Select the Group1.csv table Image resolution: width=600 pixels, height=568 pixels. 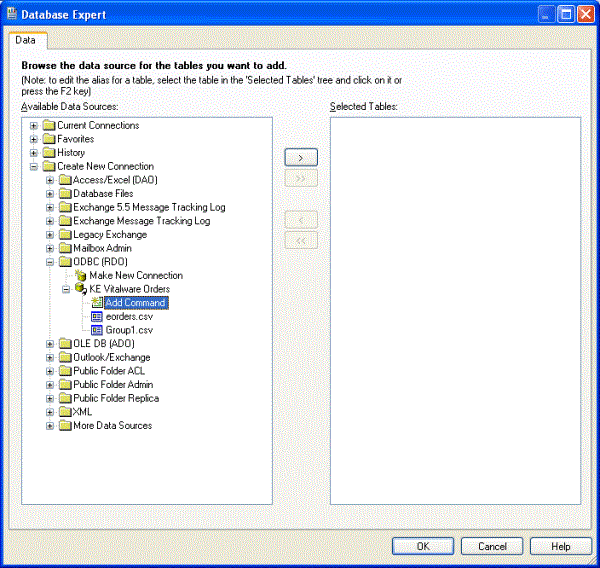129,330
